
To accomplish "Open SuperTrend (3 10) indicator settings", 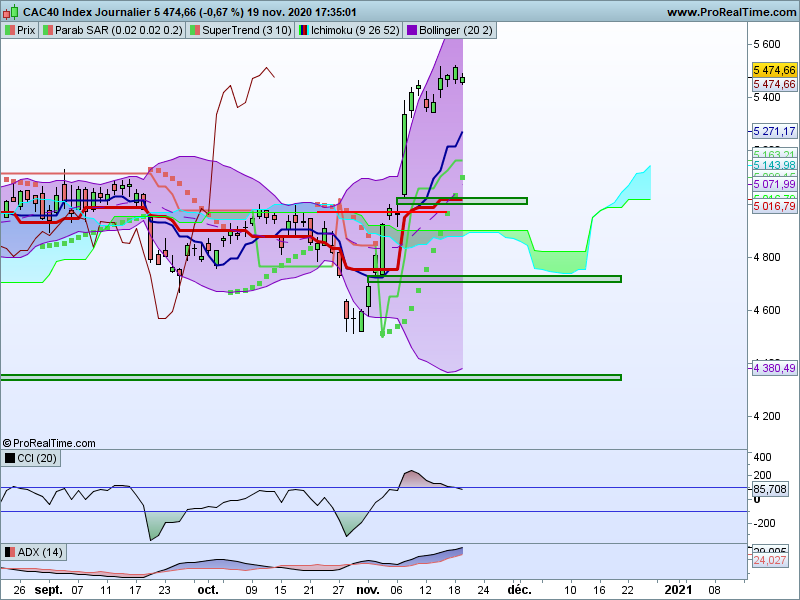I will [x=240, y=30].
